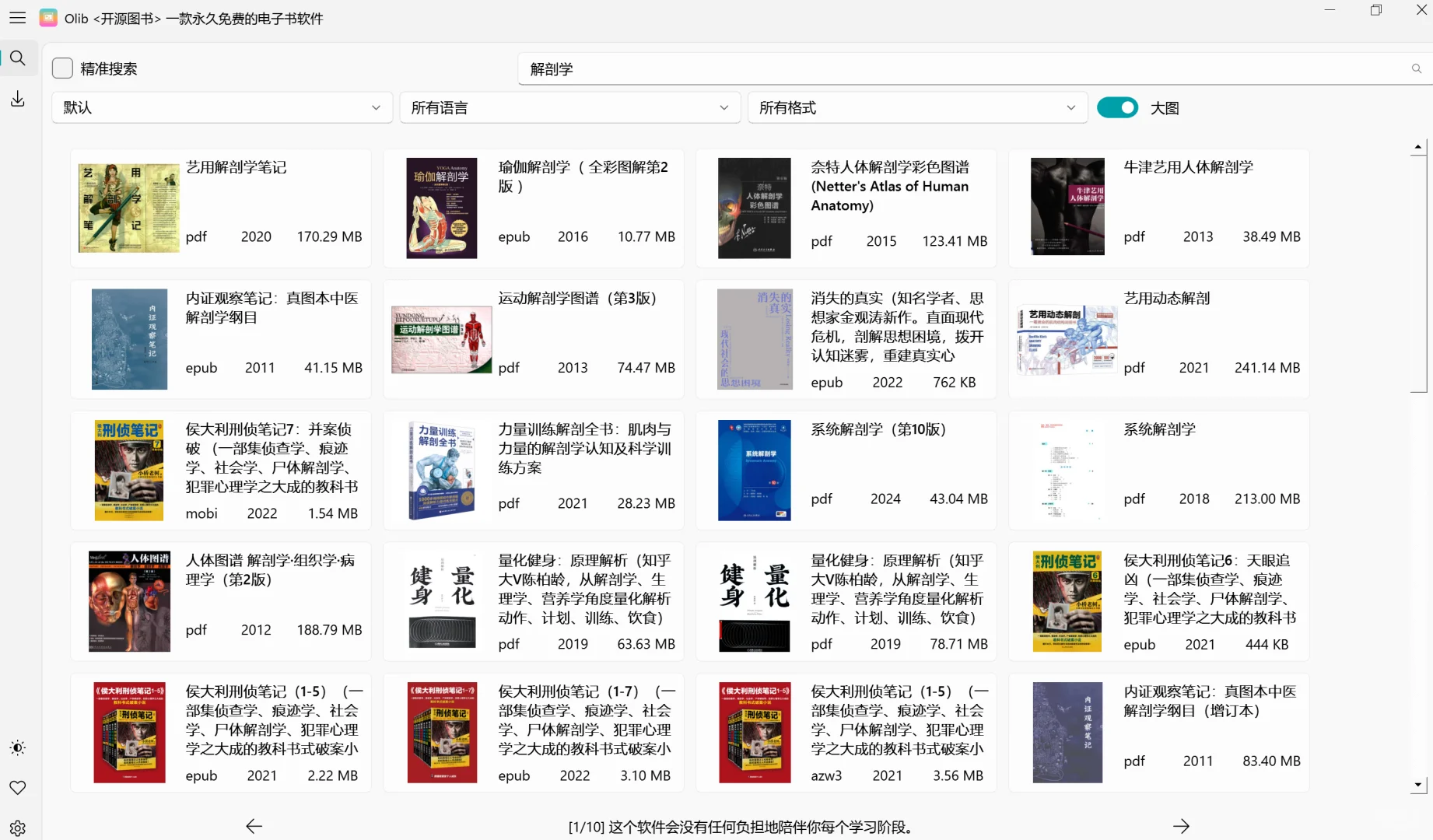1433x840 pixels.
Task: Open the hamburger menu icon
Action: 17,18
